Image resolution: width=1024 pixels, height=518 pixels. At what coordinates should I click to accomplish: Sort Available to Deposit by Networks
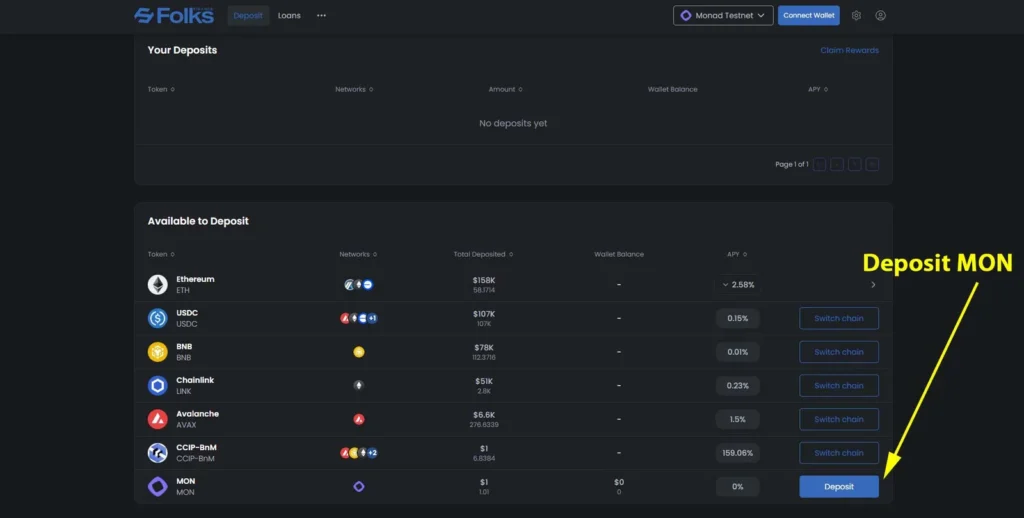pyautogui.click(x=358, y=254)
